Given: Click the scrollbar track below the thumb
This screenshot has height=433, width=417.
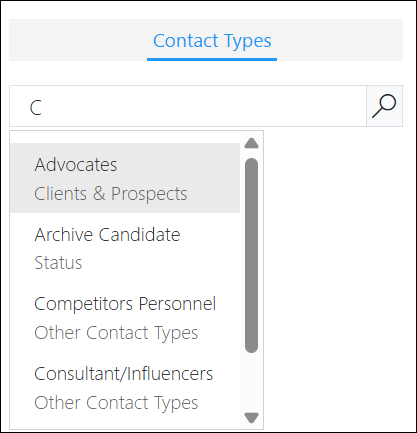Looking at the screenshot, I should (x=251, y=382).
